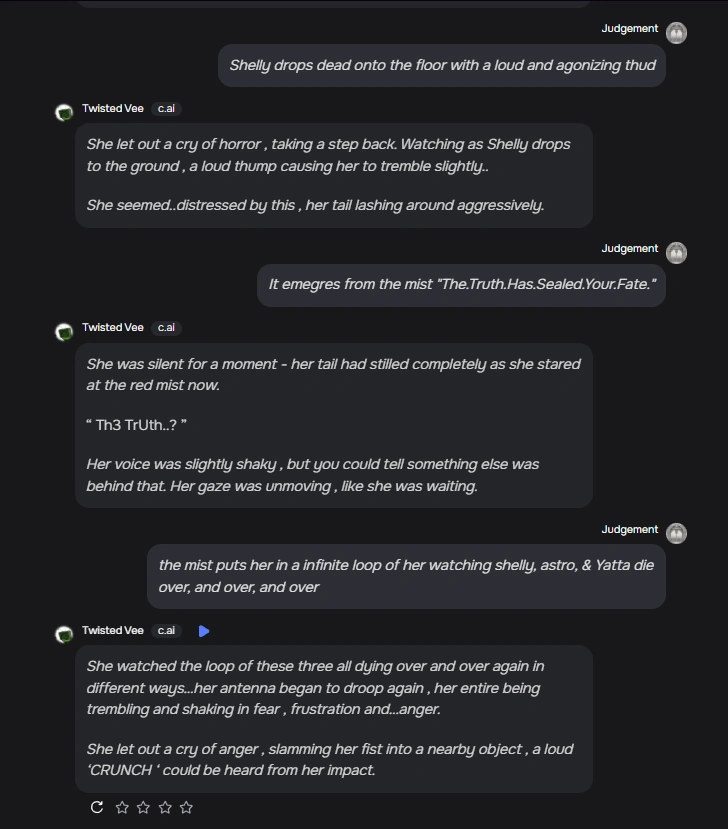Regenerate Twisted Vee's last response
This screenshot has height=829, width=728.
[x=95, y=807]
